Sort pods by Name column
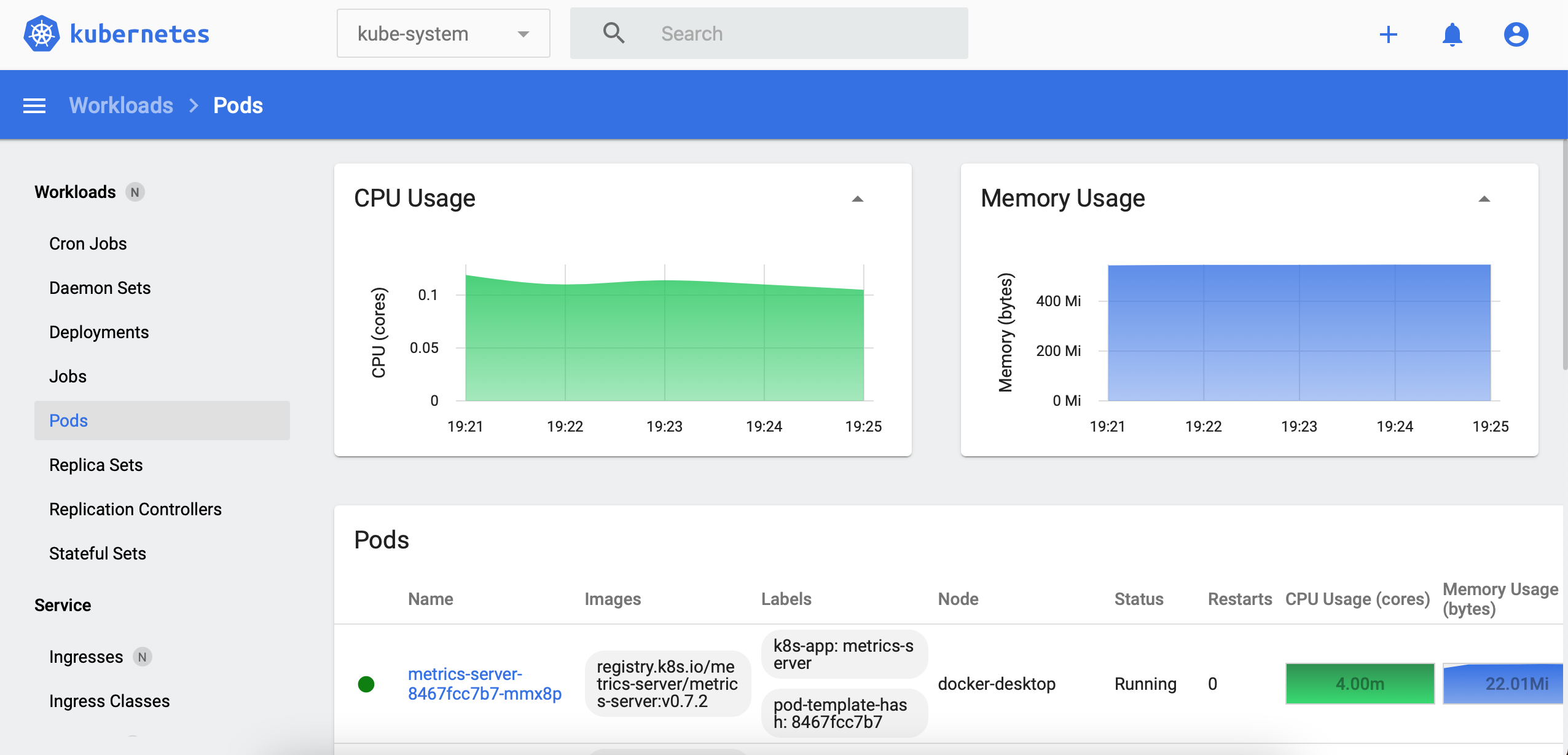Viewport: 1568px width, 755px height. tap(431, 599)
